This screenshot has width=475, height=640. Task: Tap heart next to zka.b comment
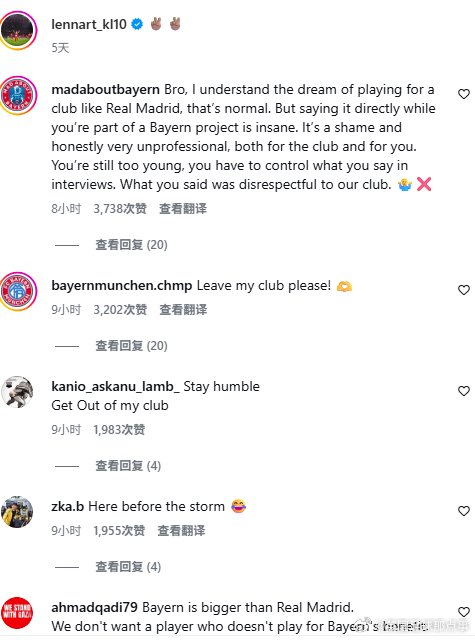[464, 511]
